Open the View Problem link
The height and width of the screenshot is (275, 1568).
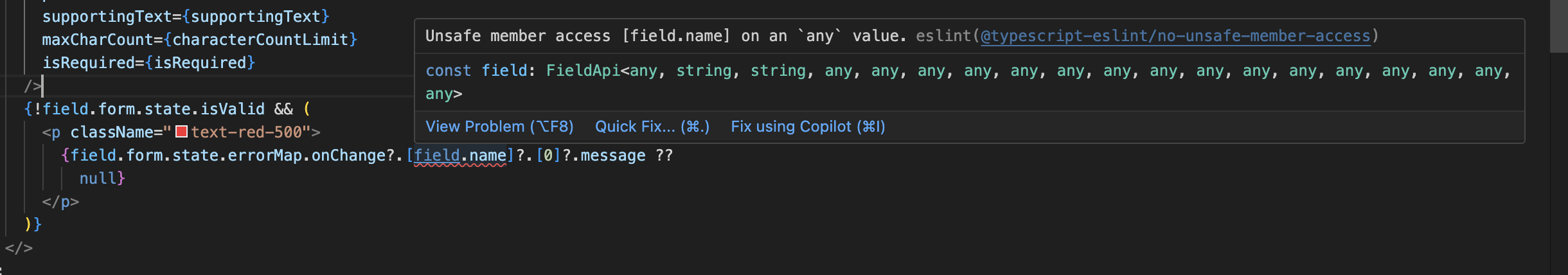point(499,127)
